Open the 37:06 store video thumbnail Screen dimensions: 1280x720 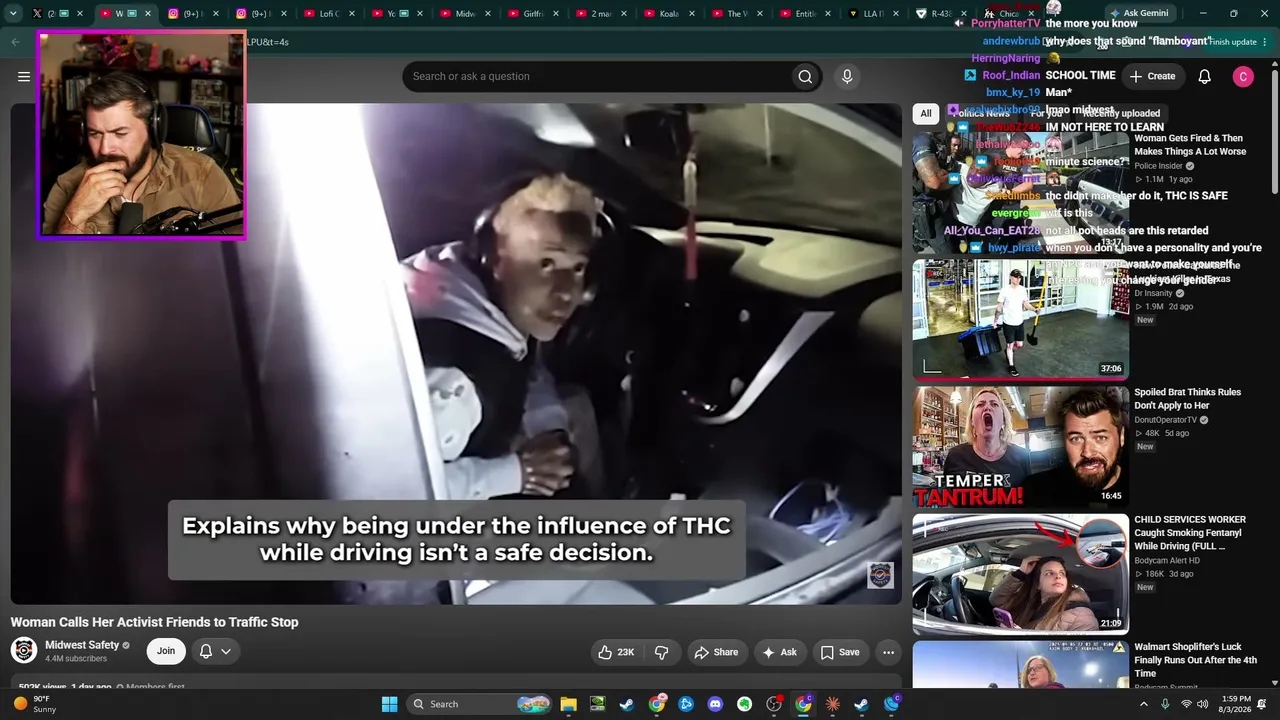(1020, 319)
